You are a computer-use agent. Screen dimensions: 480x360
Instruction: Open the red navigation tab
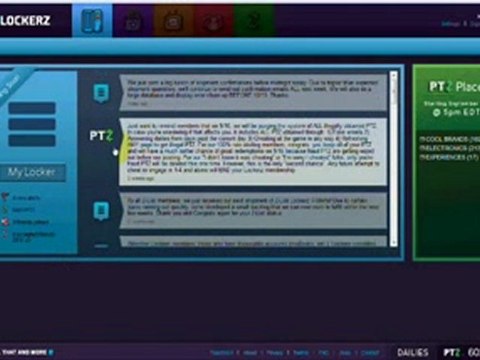(x=214, y=21)
